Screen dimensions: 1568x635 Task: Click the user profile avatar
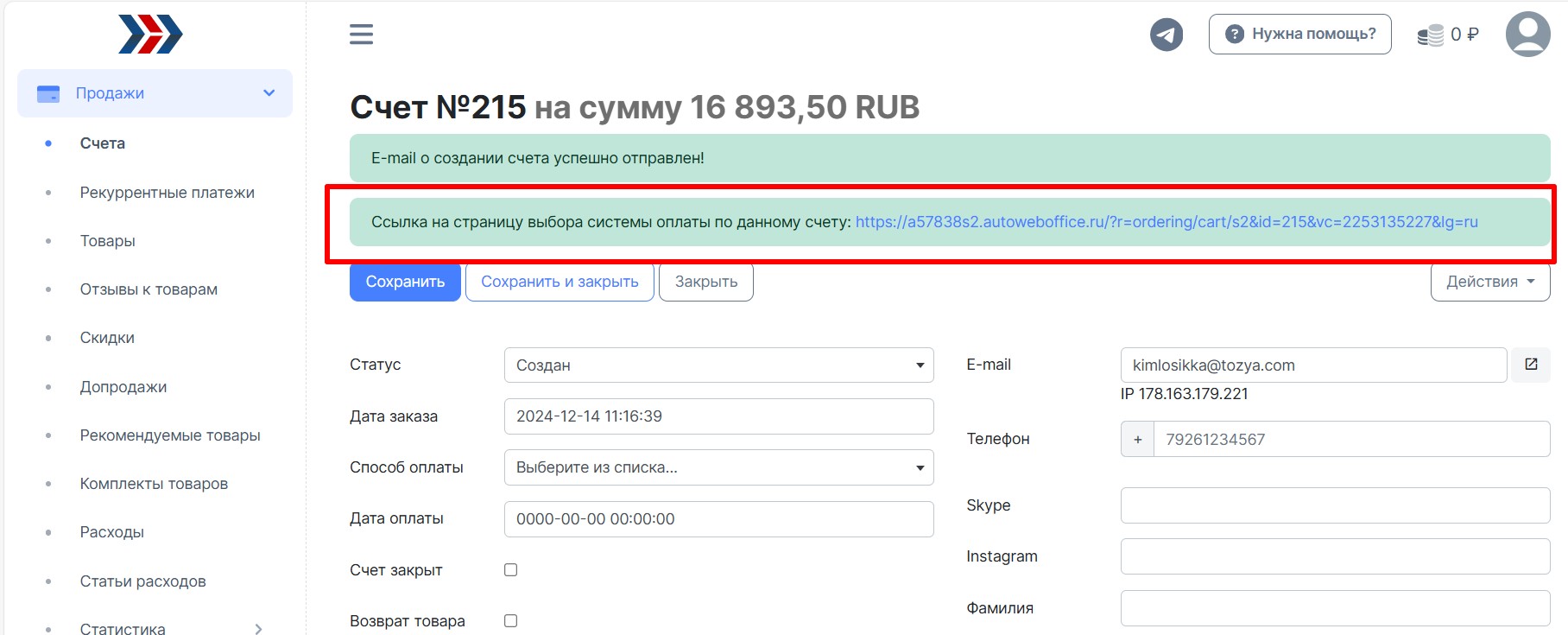1527,35
